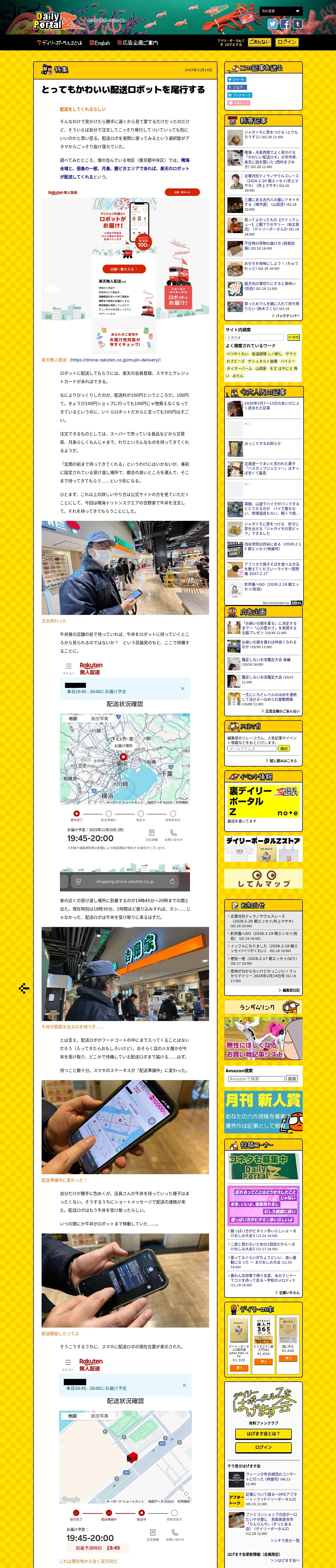Open the 月刊 新人賞 banner

264,1111
